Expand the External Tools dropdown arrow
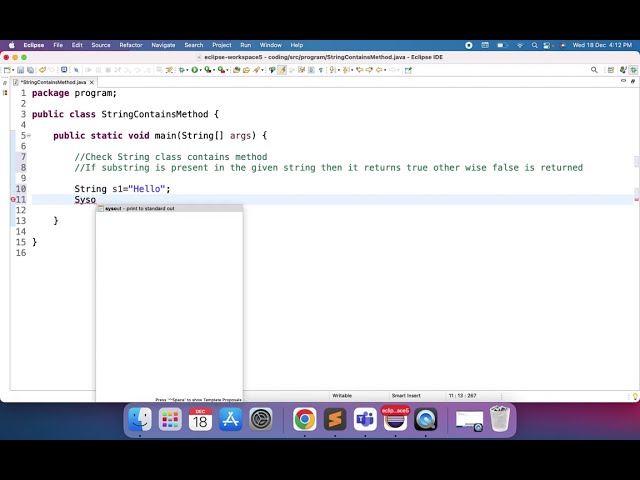 (x=227, y=70)
